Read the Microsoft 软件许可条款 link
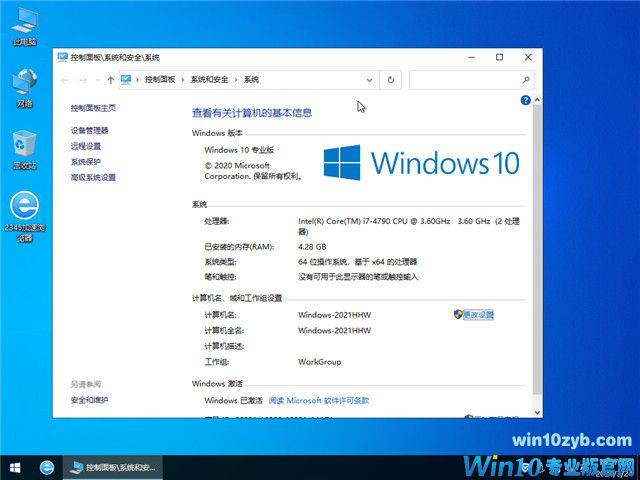The width and height of the screenshot is (640, 480). click(319, 400)
